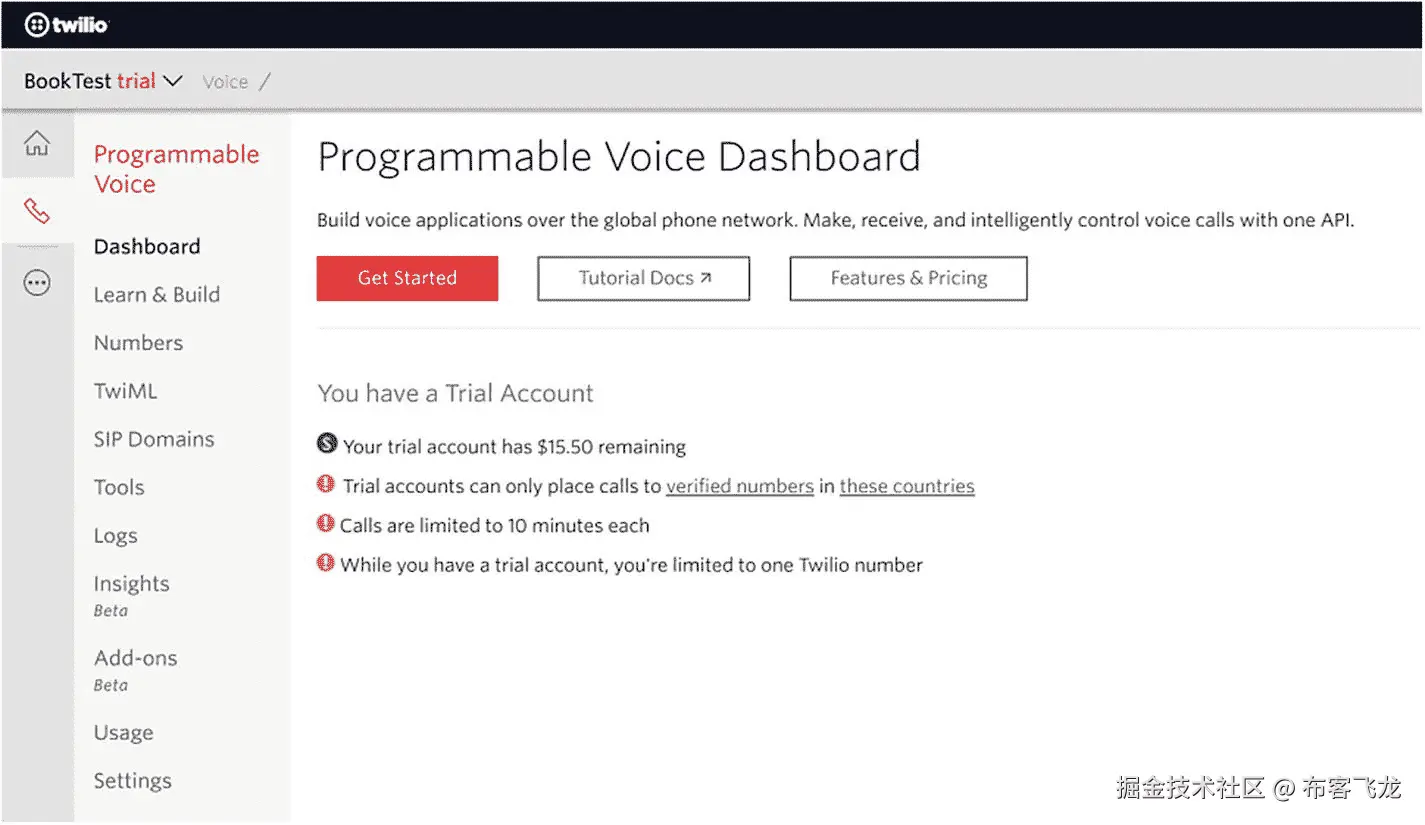
Task: Open Usage in the sidebar
Action: click(x=123, y=733)
